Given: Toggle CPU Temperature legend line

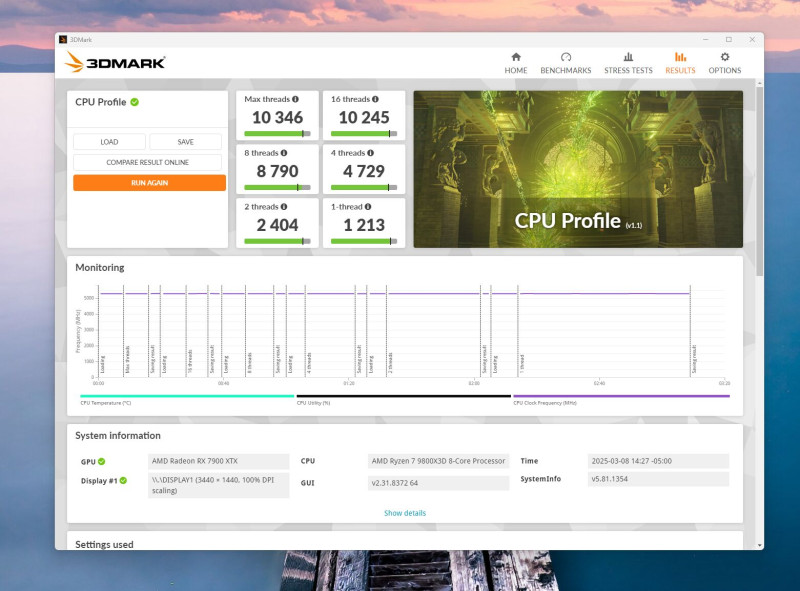Looking at the screenshot, I should coord(187,396).
